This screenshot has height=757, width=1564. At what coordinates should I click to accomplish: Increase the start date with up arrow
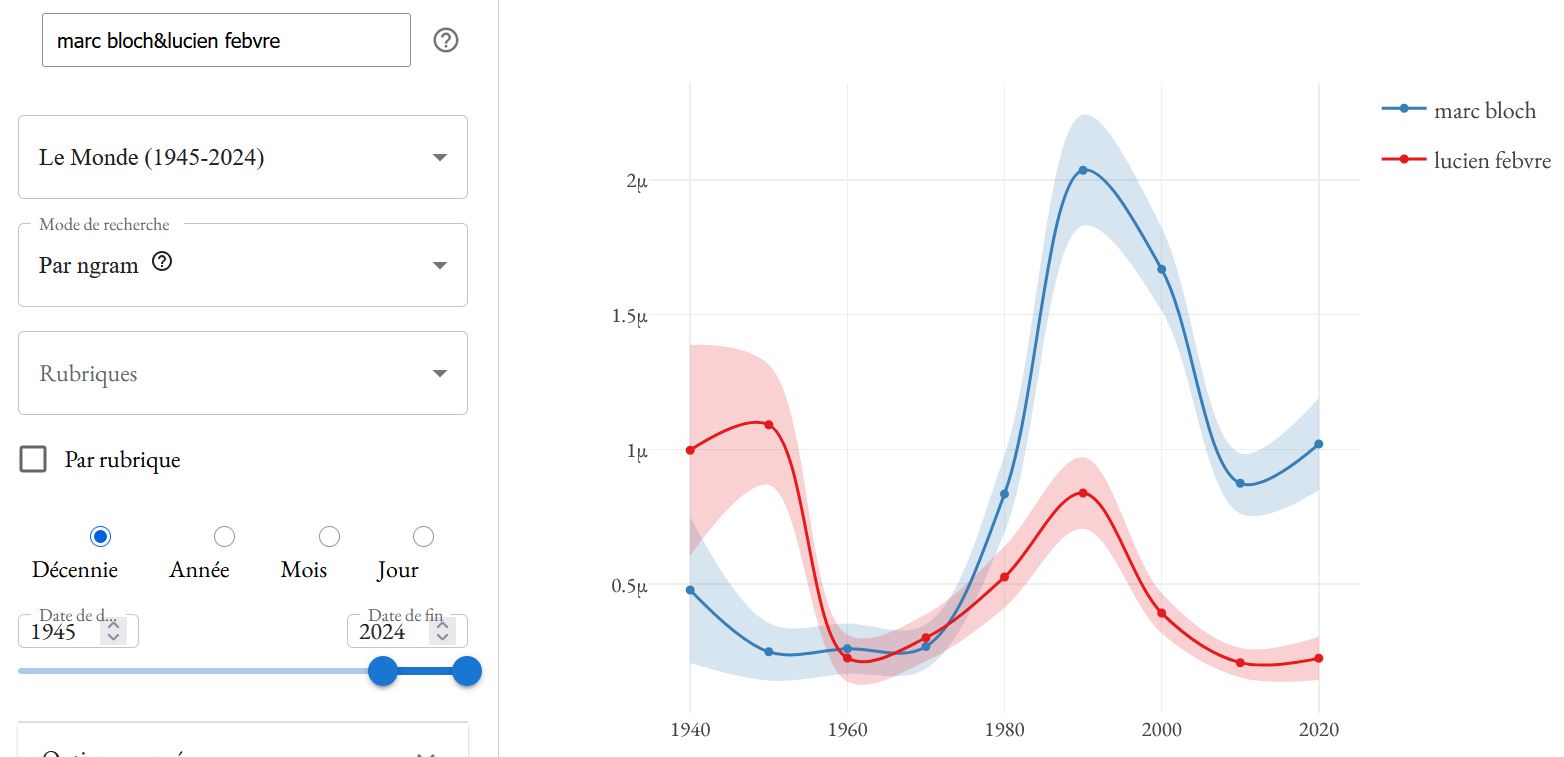(x=114, y=625)
